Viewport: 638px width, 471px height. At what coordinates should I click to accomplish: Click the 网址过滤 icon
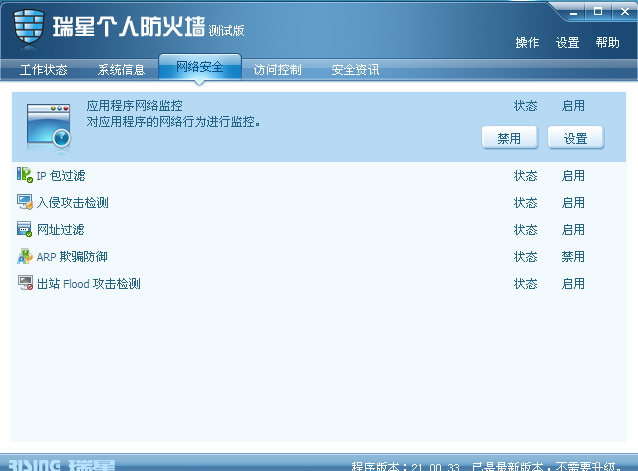pyautogui.click(x=24, y=229)
